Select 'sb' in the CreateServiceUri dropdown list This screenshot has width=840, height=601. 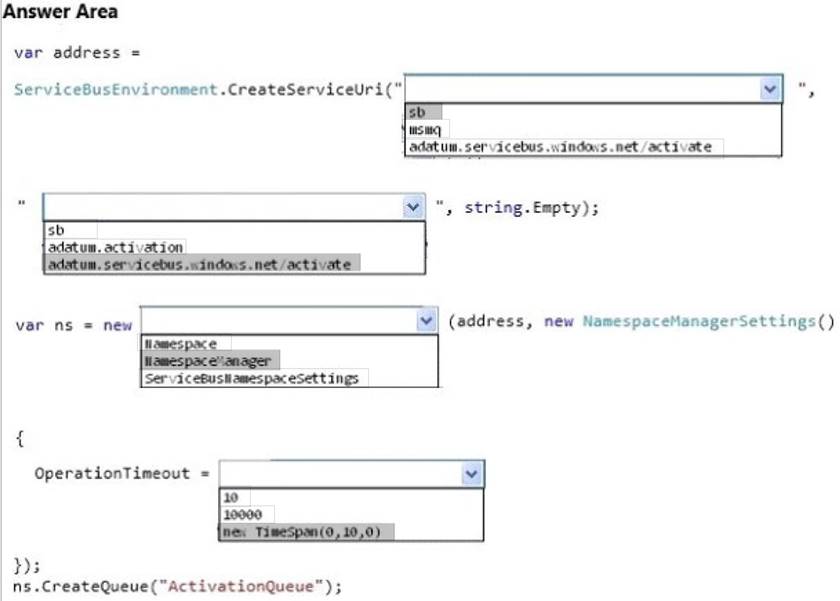coord(417,112)
